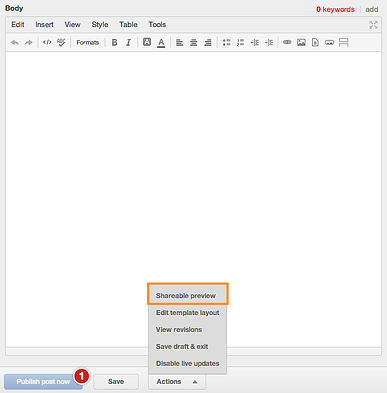Insert a link
The image size is (387, 393).
click(x=287, y=42)
